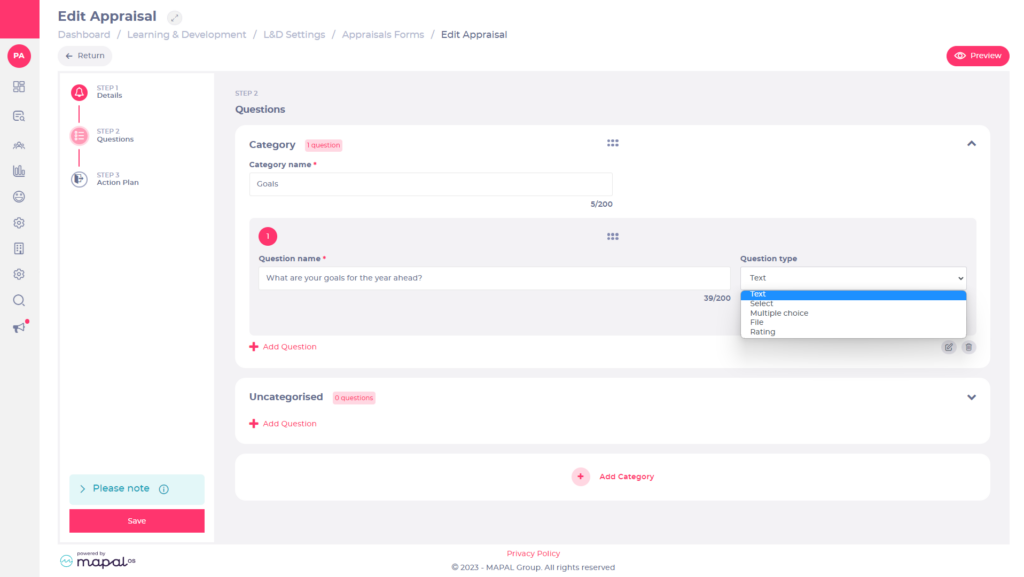This screenshot has width=1024, height=577.
Task: Expand the Please note panel
Action: [82, 489]
